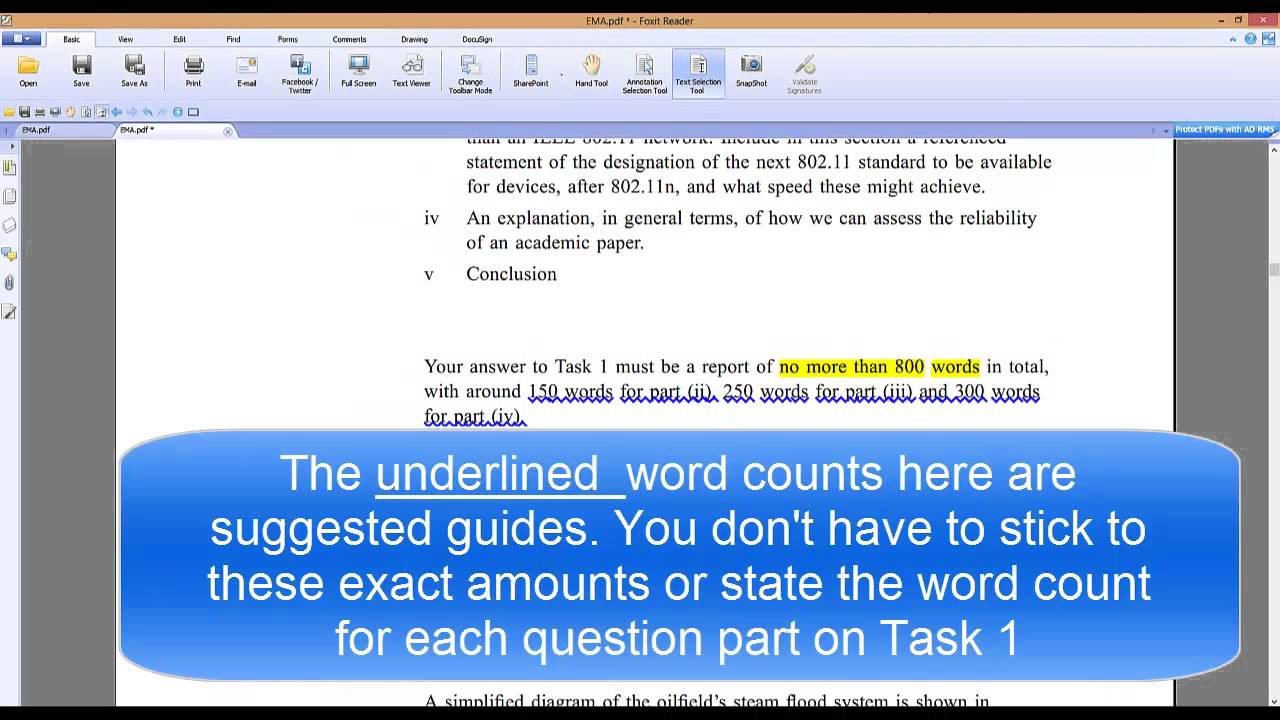Select the Hand Tool
This screenshot has width=1280, height=720.
(x=591, y=72)
